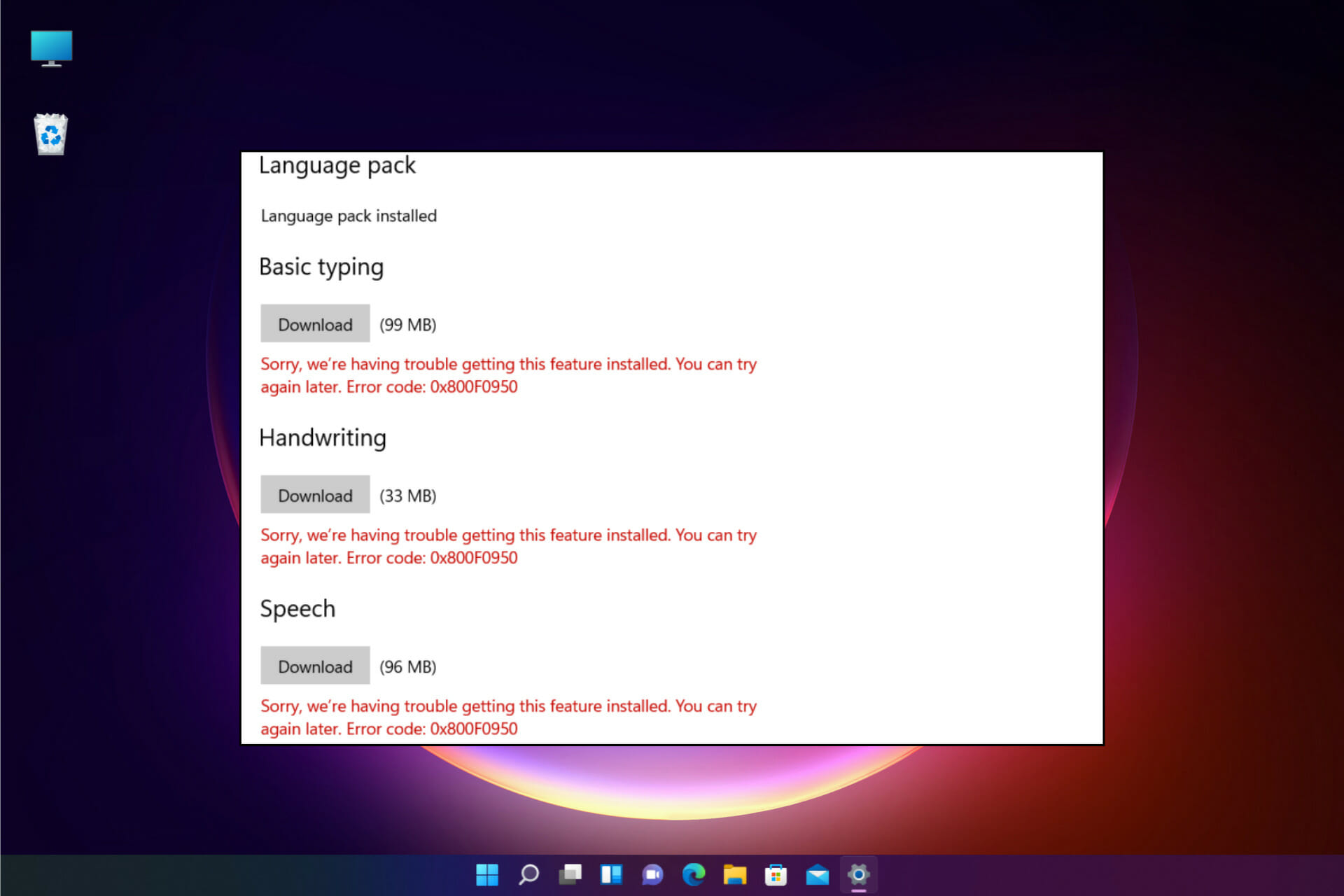Image resolution: width=1344 pixels, height=896 pixels.
Task: Download the Handwriting feature
Action: click(315, 495)
